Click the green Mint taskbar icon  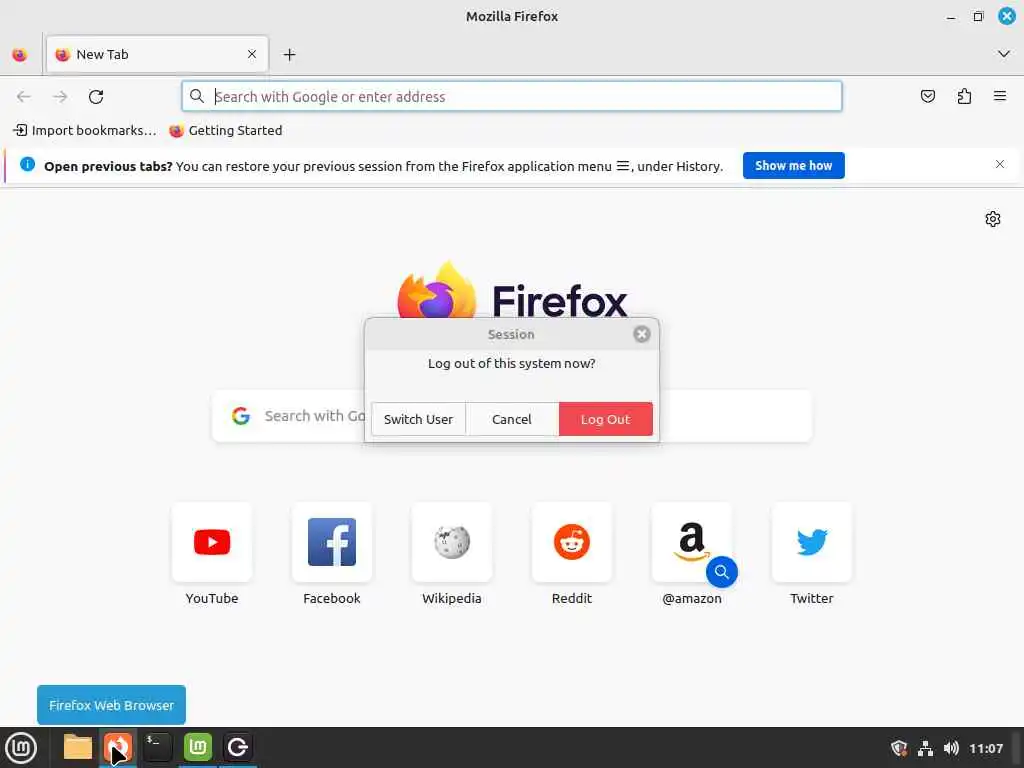pos(198,747)
